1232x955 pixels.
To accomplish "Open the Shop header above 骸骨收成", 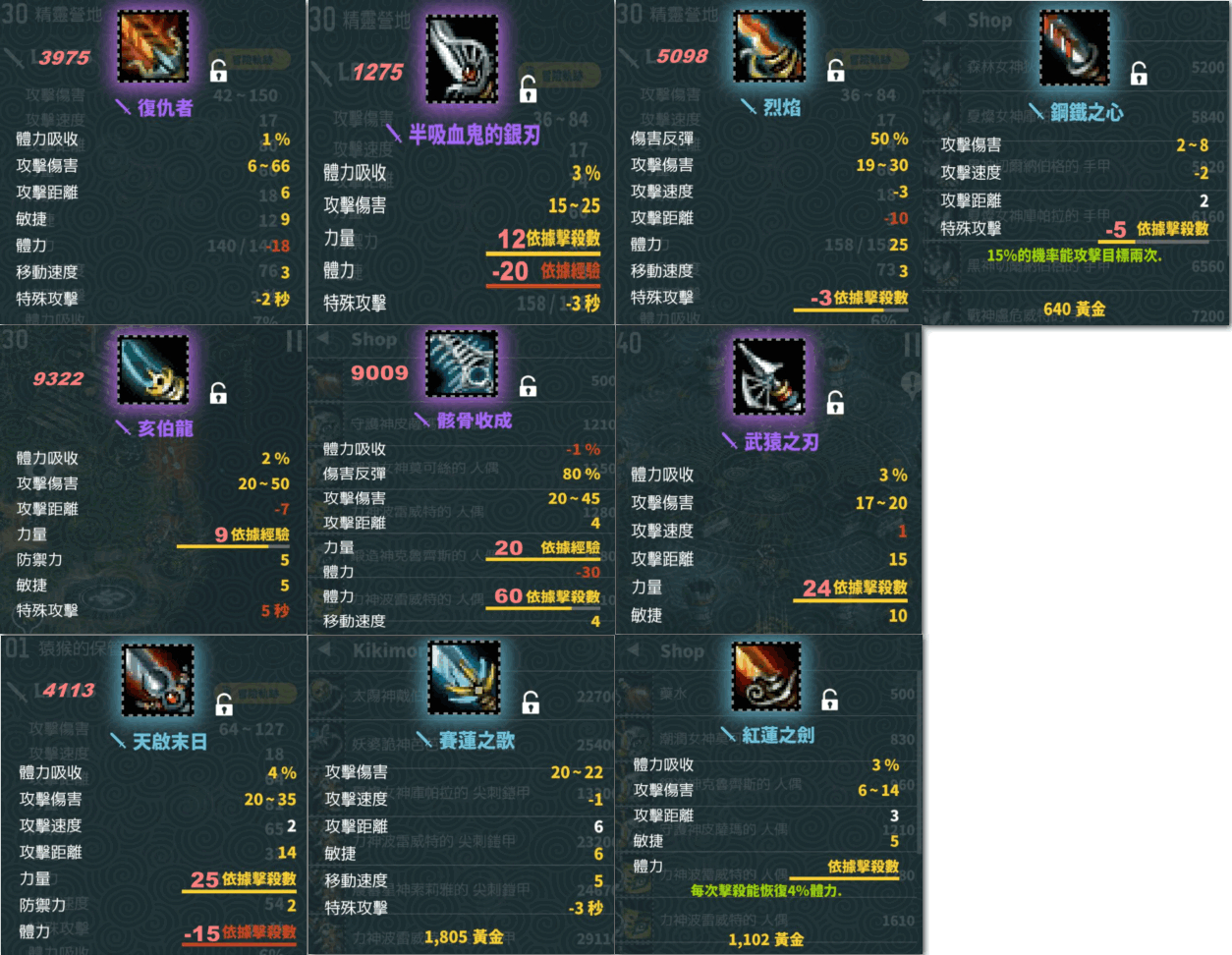I will point(374,340).
